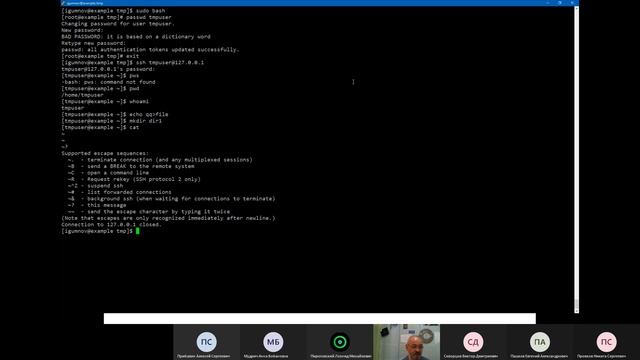Click the МБ participant avatar
Image resolution: width=640 pixels, height=360 pixels.
[273, 342]
